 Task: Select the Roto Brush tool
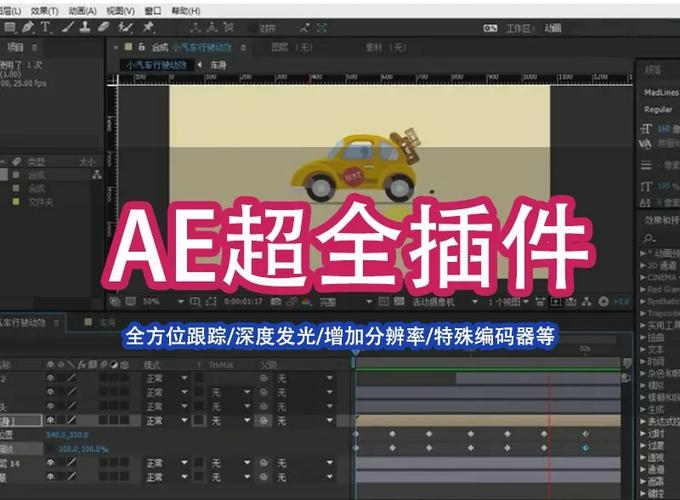point(125,27)
